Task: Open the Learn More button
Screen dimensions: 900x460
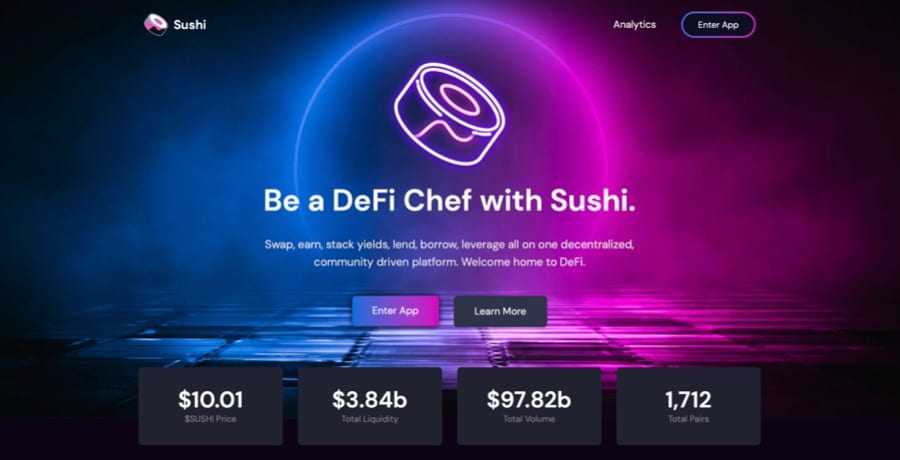Action: pyautogui.click(x=500, y=311)
